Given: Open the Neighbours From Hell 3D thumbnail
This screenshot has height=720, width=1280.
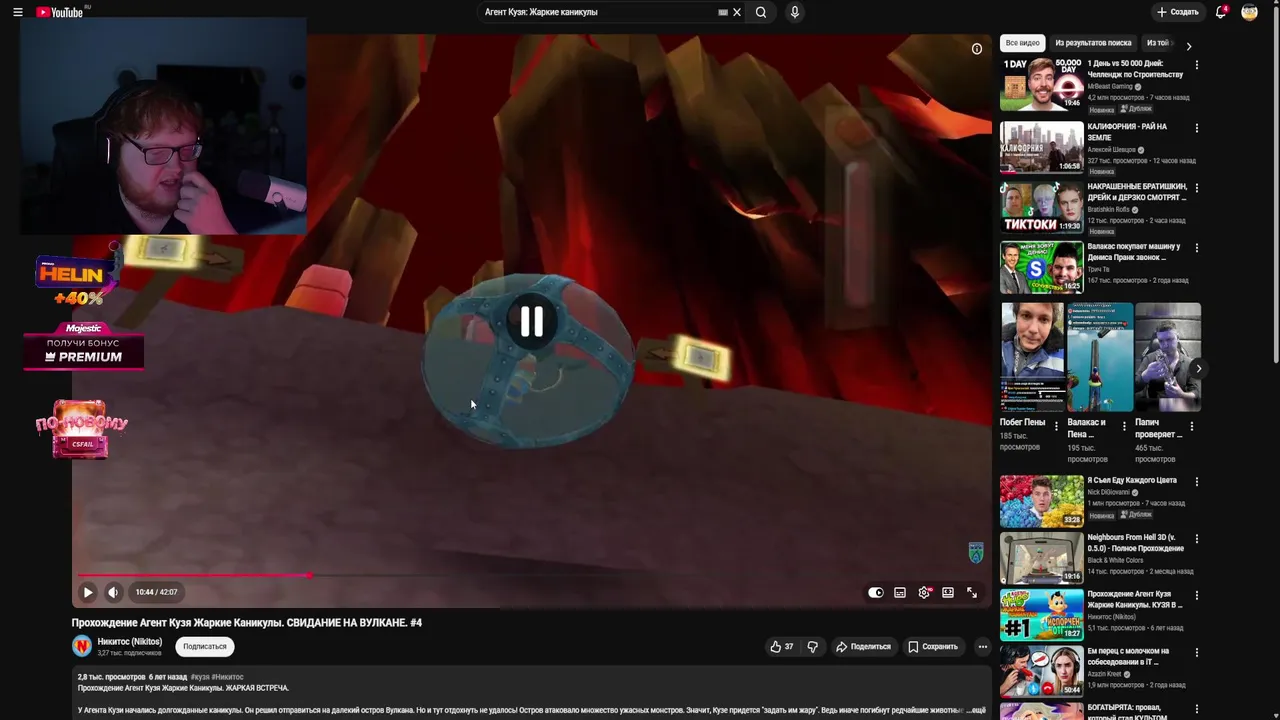Looking at the screenshot, I should pos(1041,558).
